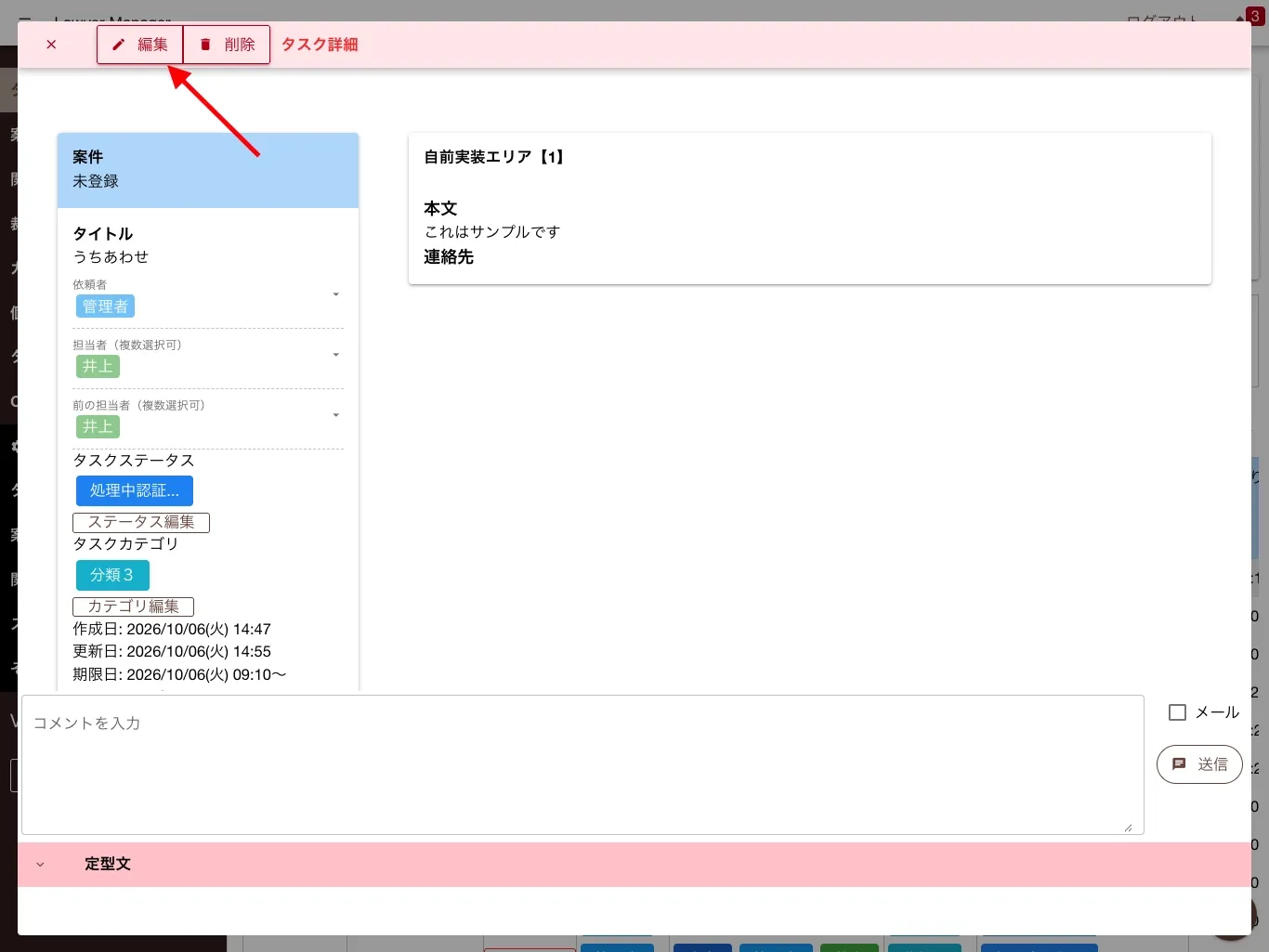Open the 前の担当者（複数選択可）dropdown arrow
1269x952 pixels.
click(x=335, y=415)
